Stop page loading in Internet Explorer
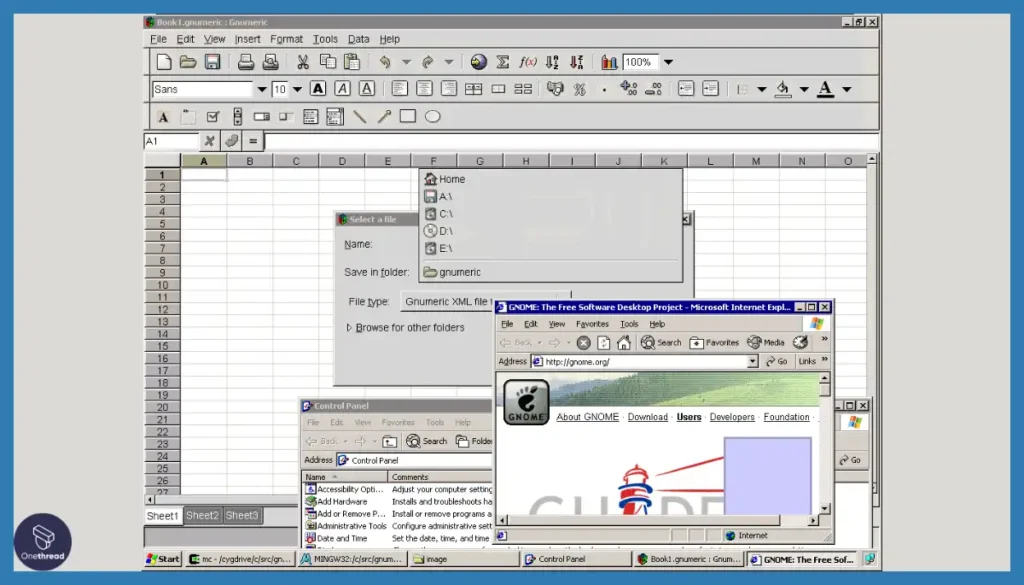The image size is (1024, 585). click(x=584, y=343)
